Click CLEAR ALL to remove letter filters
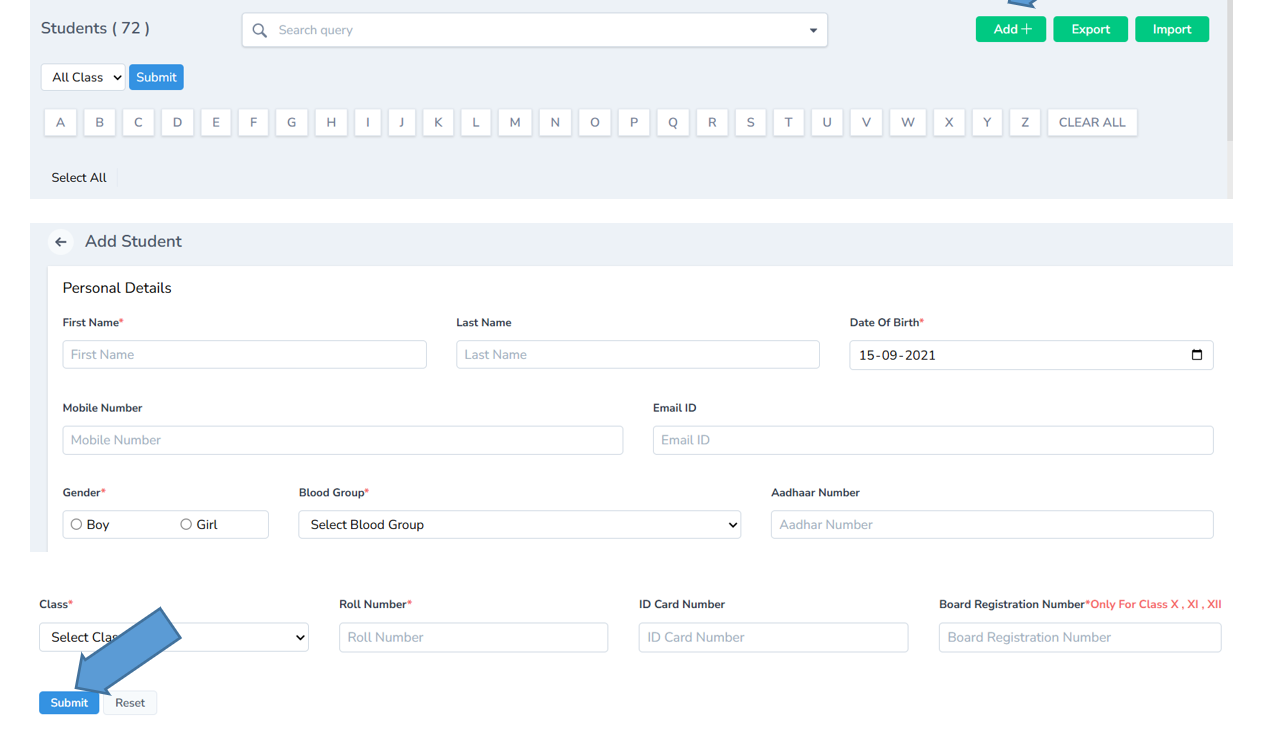The width and height of the screenshot is (1263, 730). point(1092,121)
